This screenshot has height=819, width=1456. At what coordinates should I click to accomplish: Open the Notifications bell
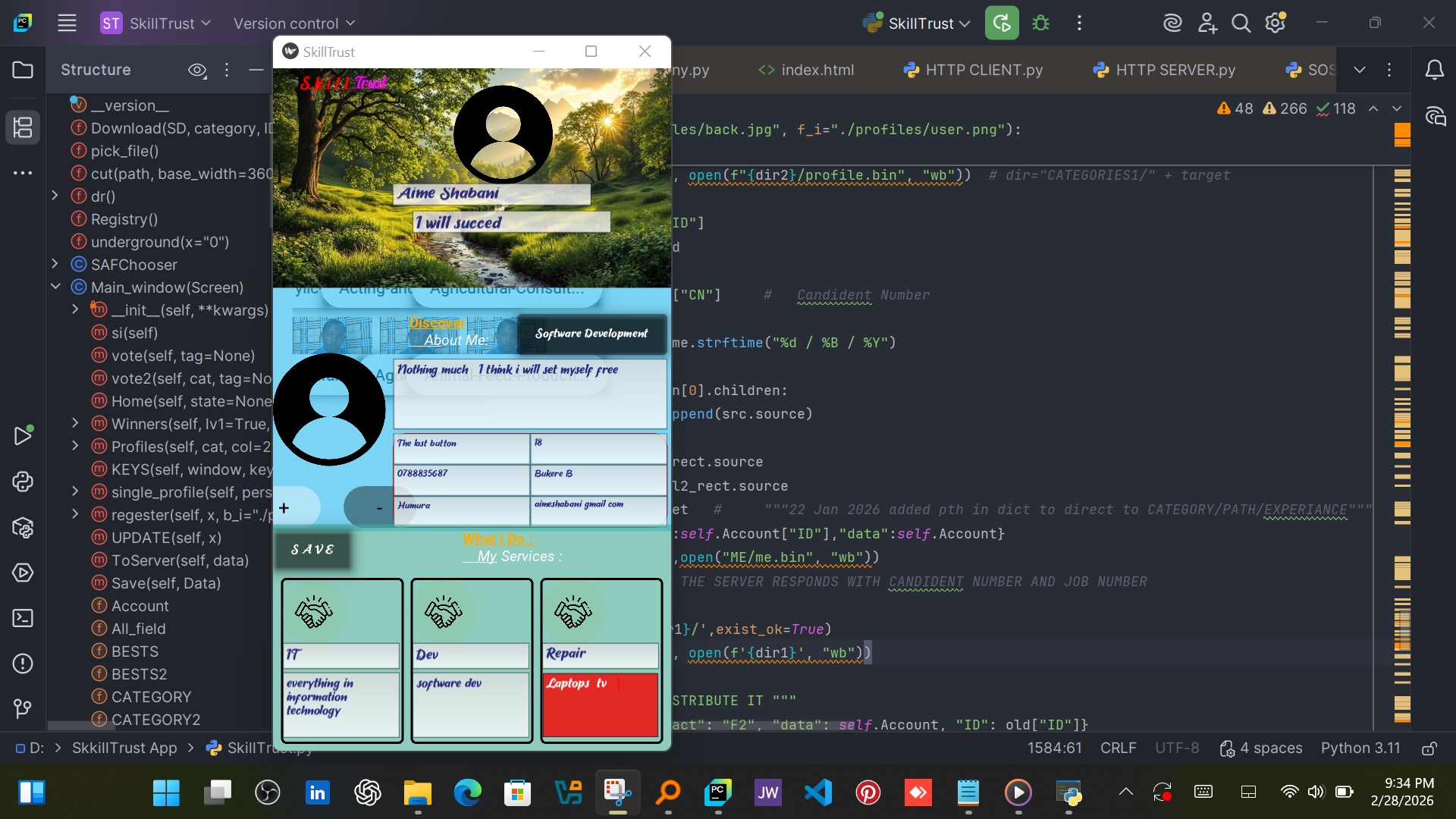(x=1435, y=70)
